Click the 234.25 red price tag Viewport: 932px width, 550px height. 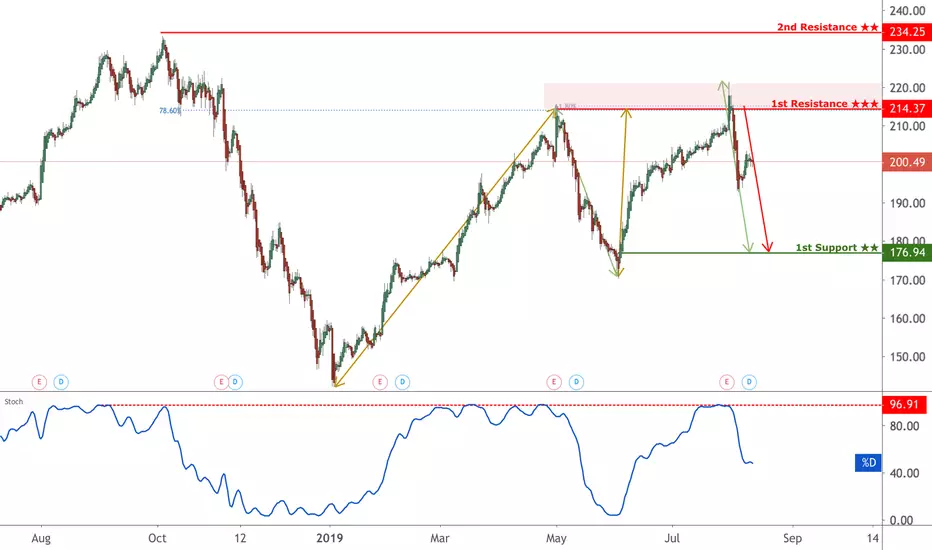pos(906,32)
